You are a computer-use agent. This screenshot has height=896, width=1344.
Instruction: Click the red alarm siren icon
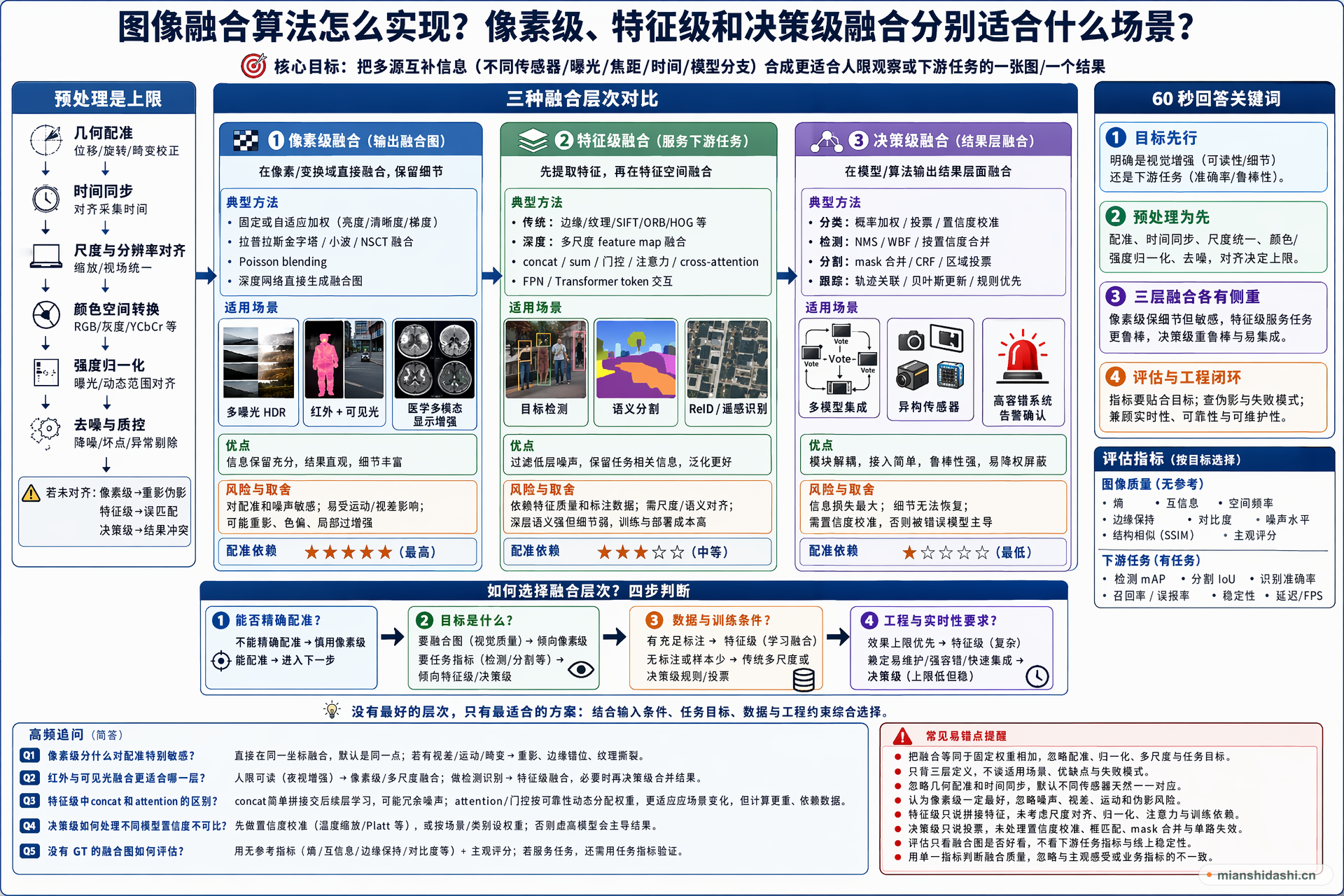coord(1023,356)
